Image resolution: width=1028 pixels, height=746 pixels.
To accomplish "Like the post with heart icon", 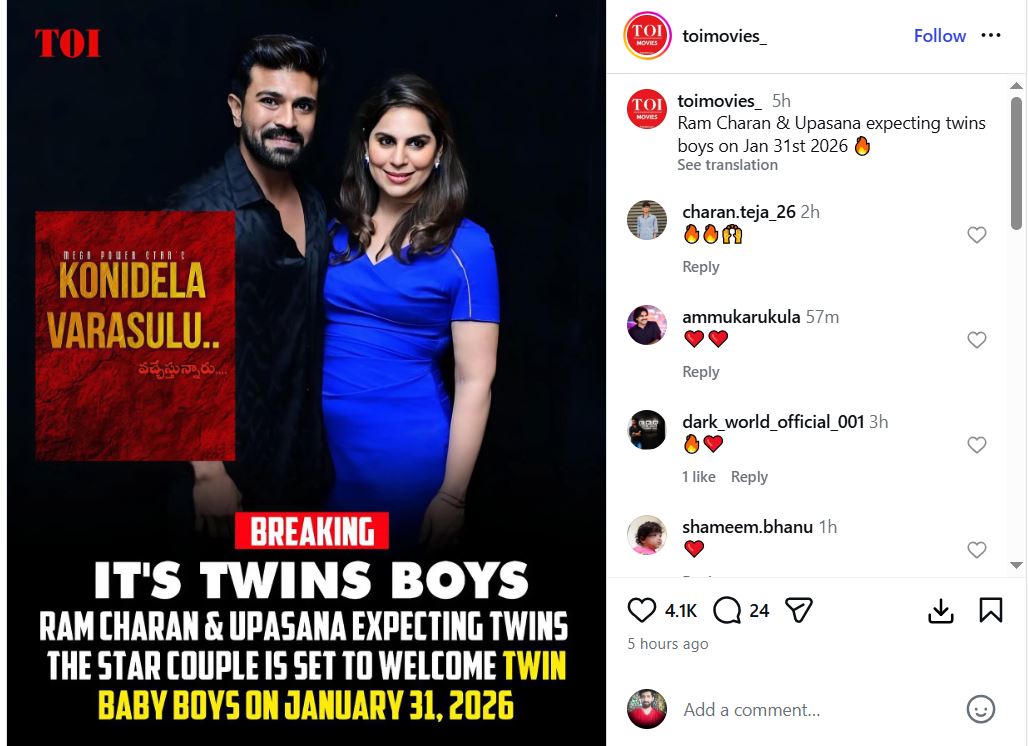I will [641, 610].
